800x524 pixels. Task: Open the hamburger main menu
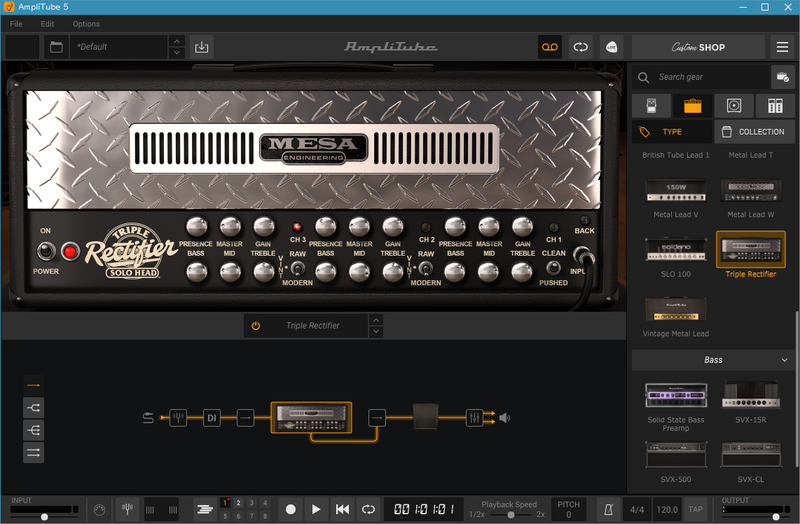(x=782, y=47)
